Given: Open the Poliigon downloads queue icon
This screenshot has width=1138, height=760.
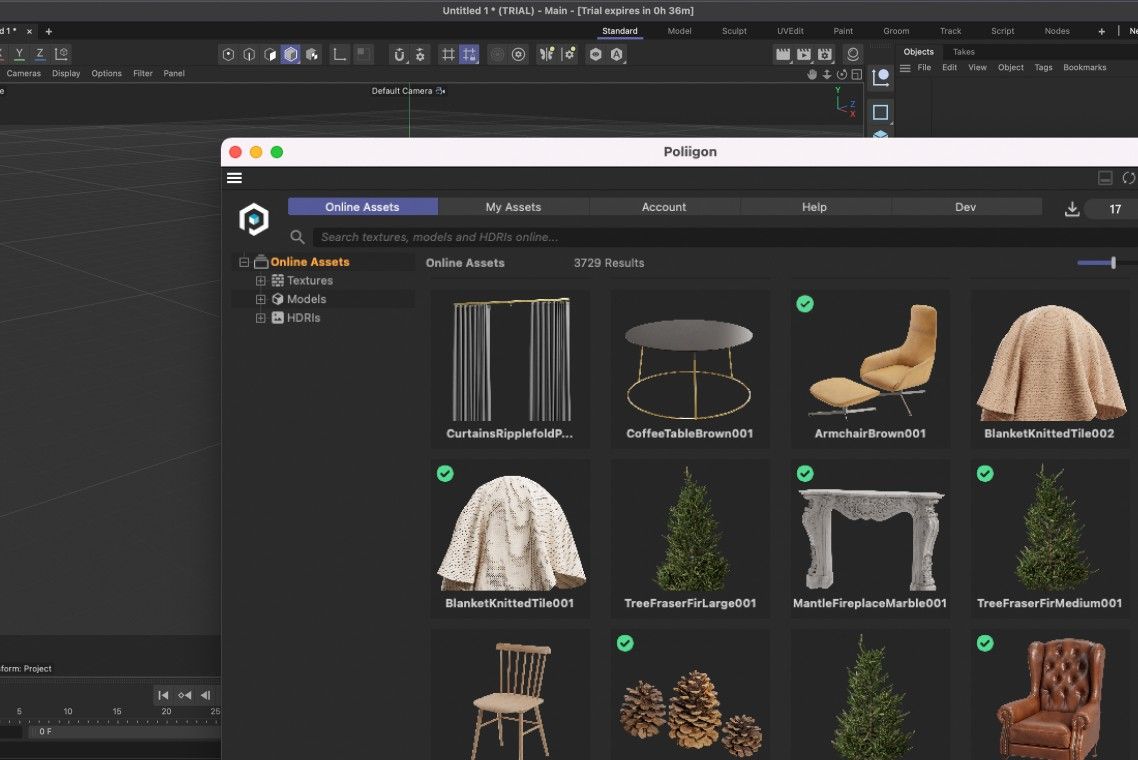Looking at the screenshot, I should pyautogui.click(x=1072, y=209).
